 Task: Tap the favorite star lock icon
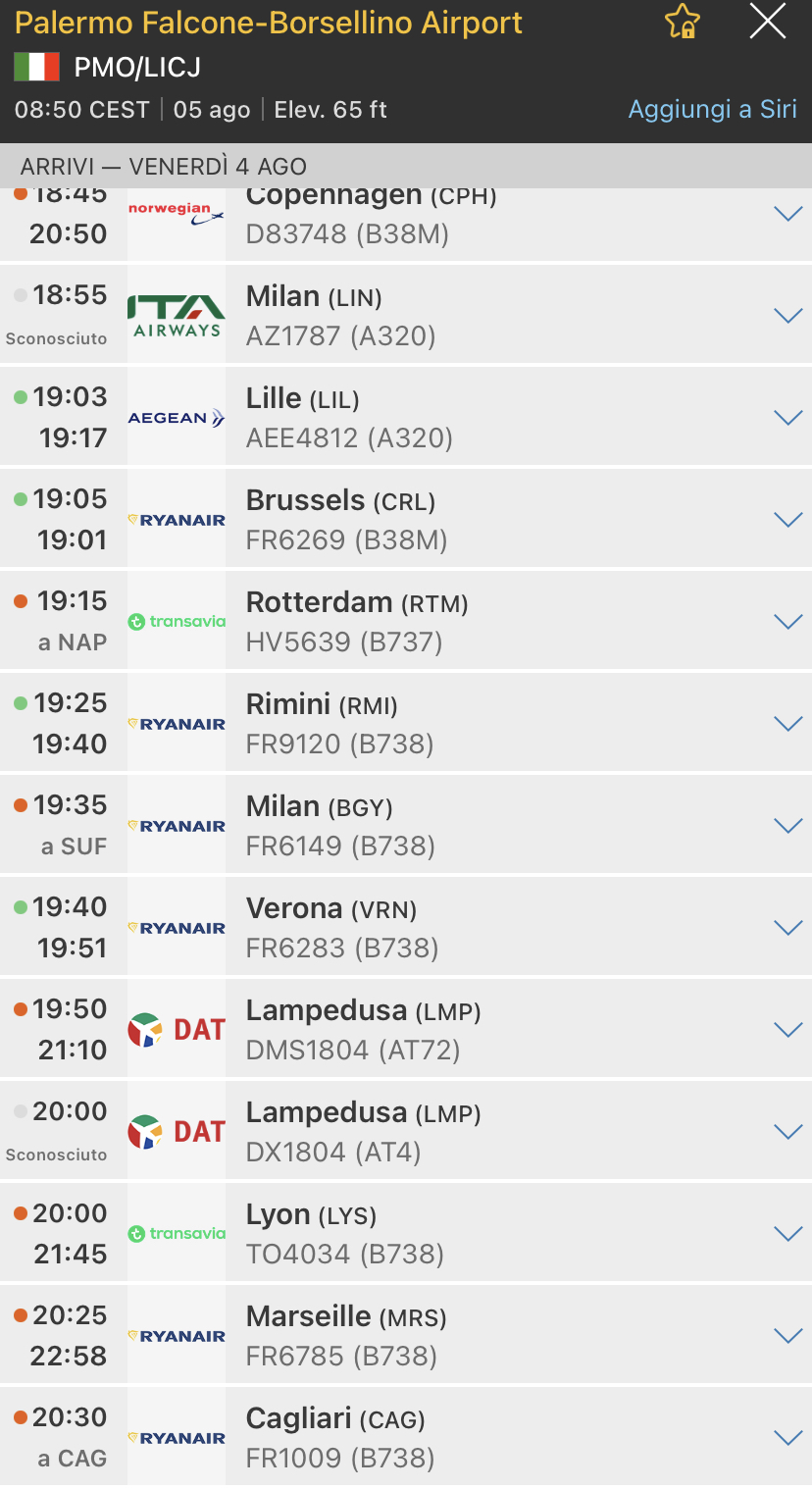[x=682, y=22]
